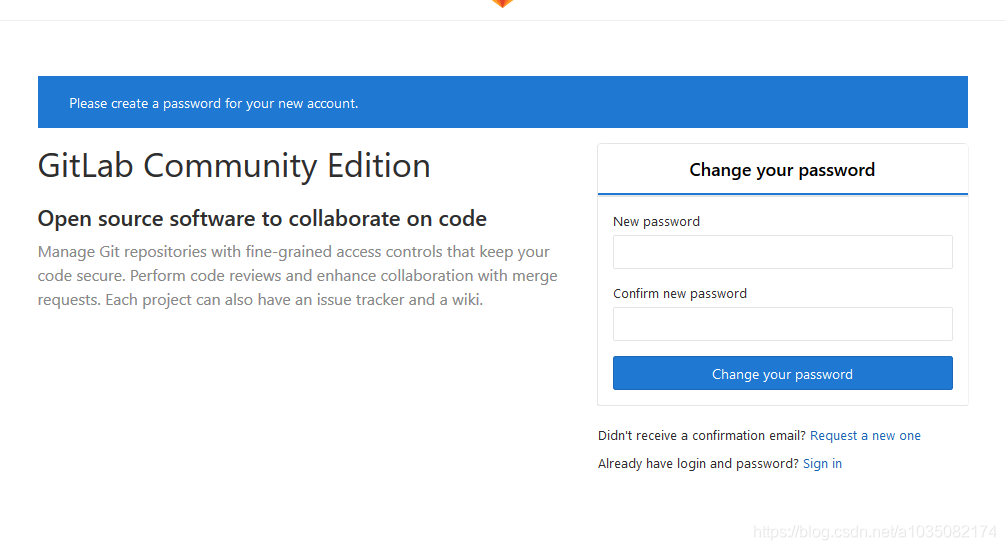Click the 'Please create a password' notice text
Screen dimensions: 1006x550
pos(214,103)
